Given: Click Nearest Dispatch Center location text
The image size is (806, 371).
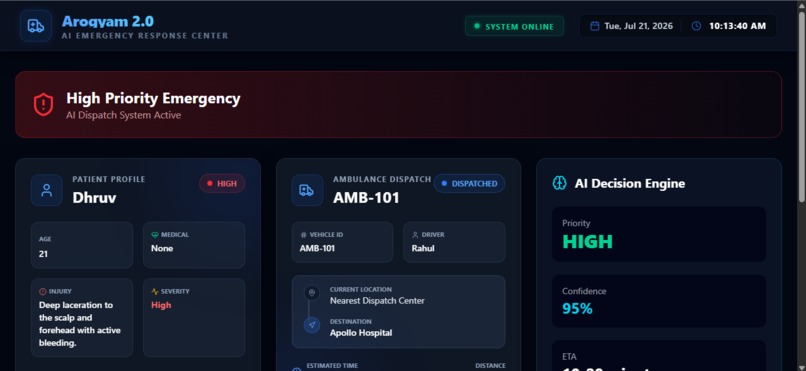Looking at the screenshot, I should 377,301.
